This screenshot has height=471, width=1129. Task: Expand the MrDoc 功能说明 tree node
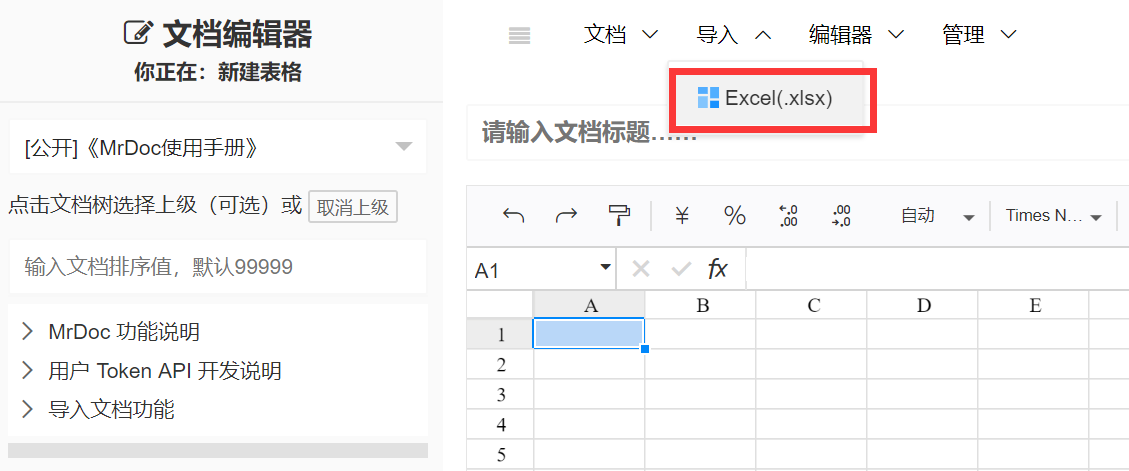27,331
